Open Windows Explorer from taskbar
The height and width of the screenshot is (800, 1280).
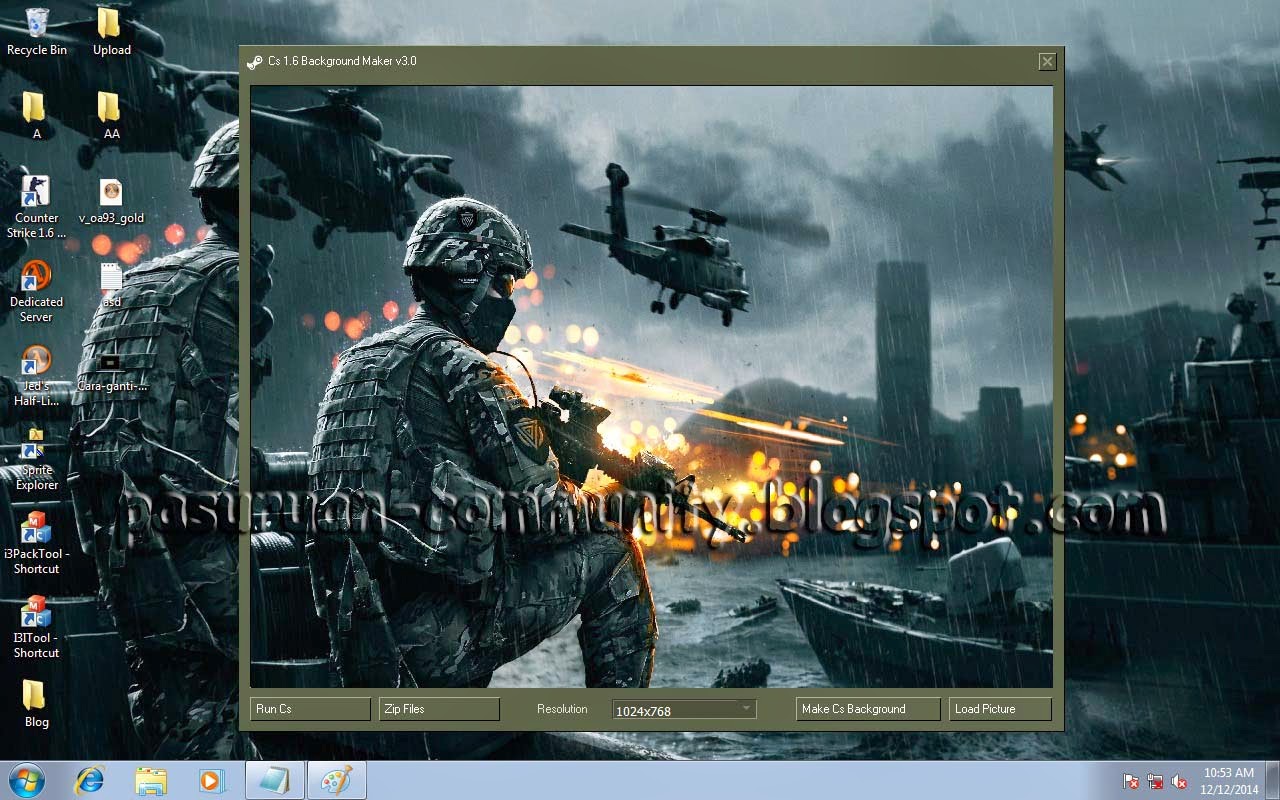click(x=151, y=780)
